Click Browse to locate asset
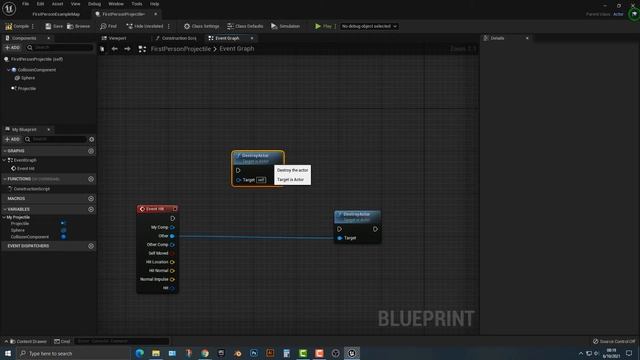640x360 pixels. click(x=78, y=26)
